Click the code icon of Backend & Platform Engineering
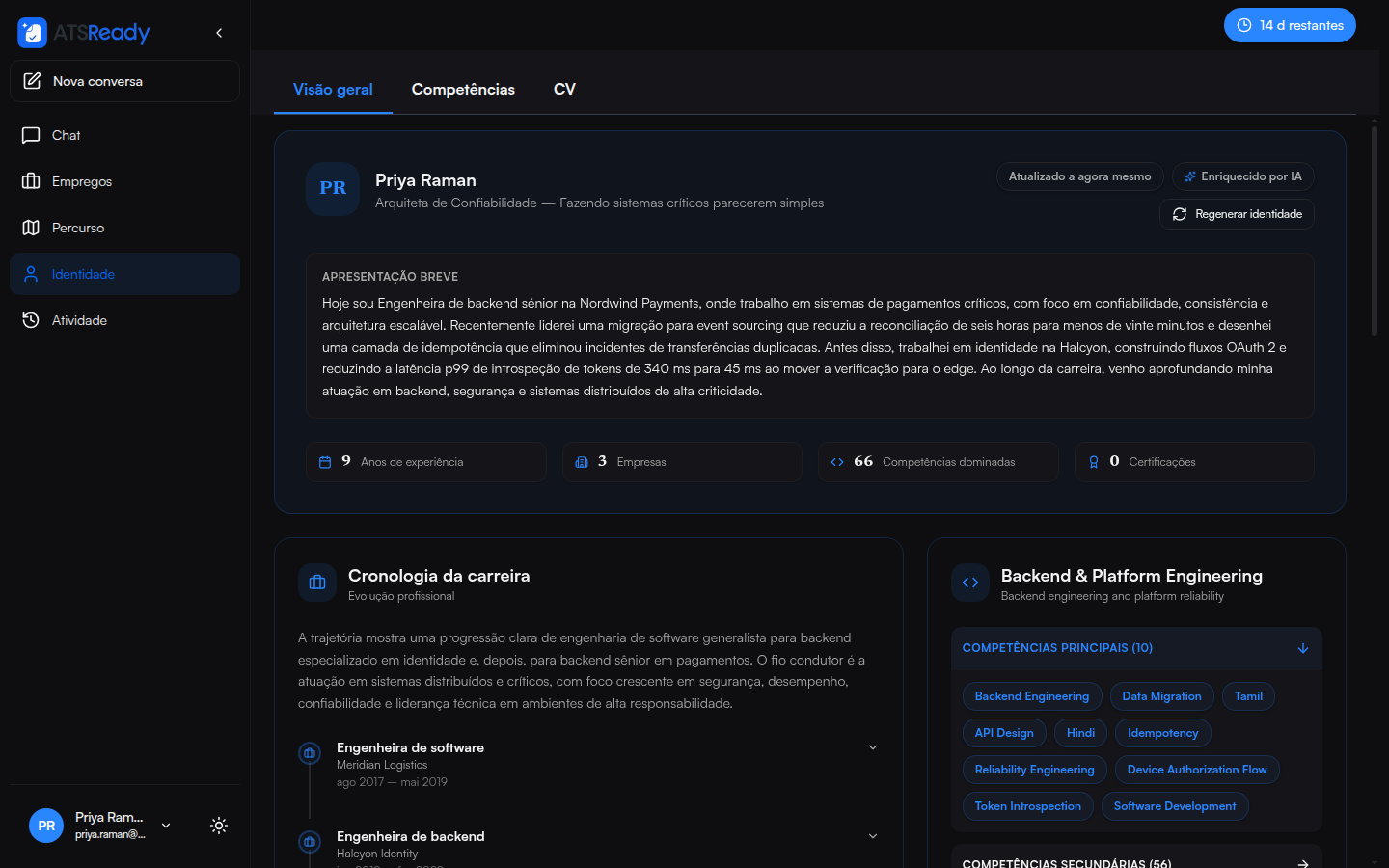The image size is (1389, 868). (x=970, y=583)
